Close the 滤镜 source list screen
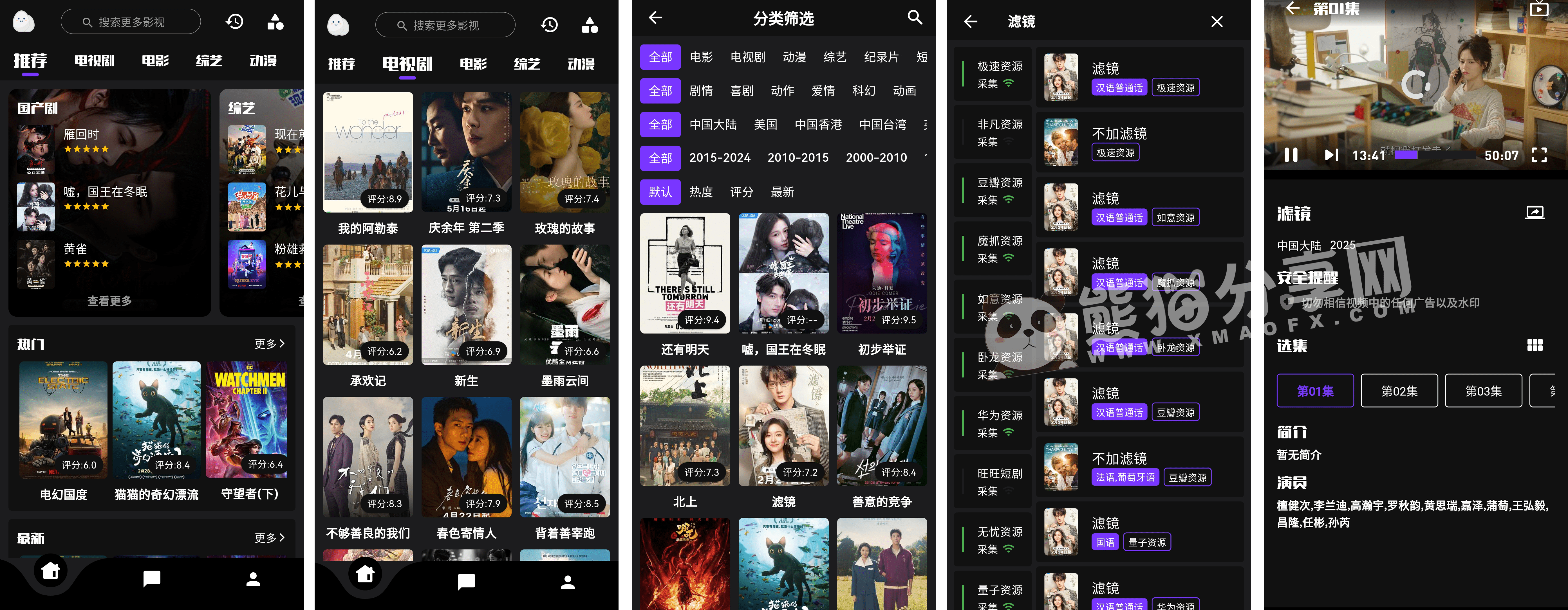This screenshot has height=610, width=1568. coord(1217,22)
